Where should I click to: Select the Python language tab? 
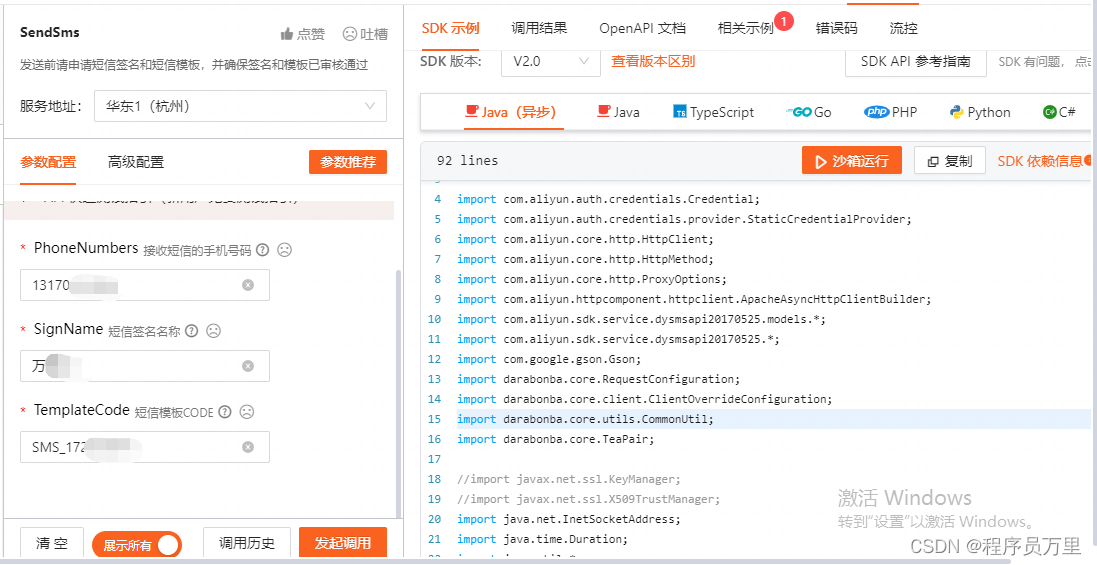tap(980, 112)
